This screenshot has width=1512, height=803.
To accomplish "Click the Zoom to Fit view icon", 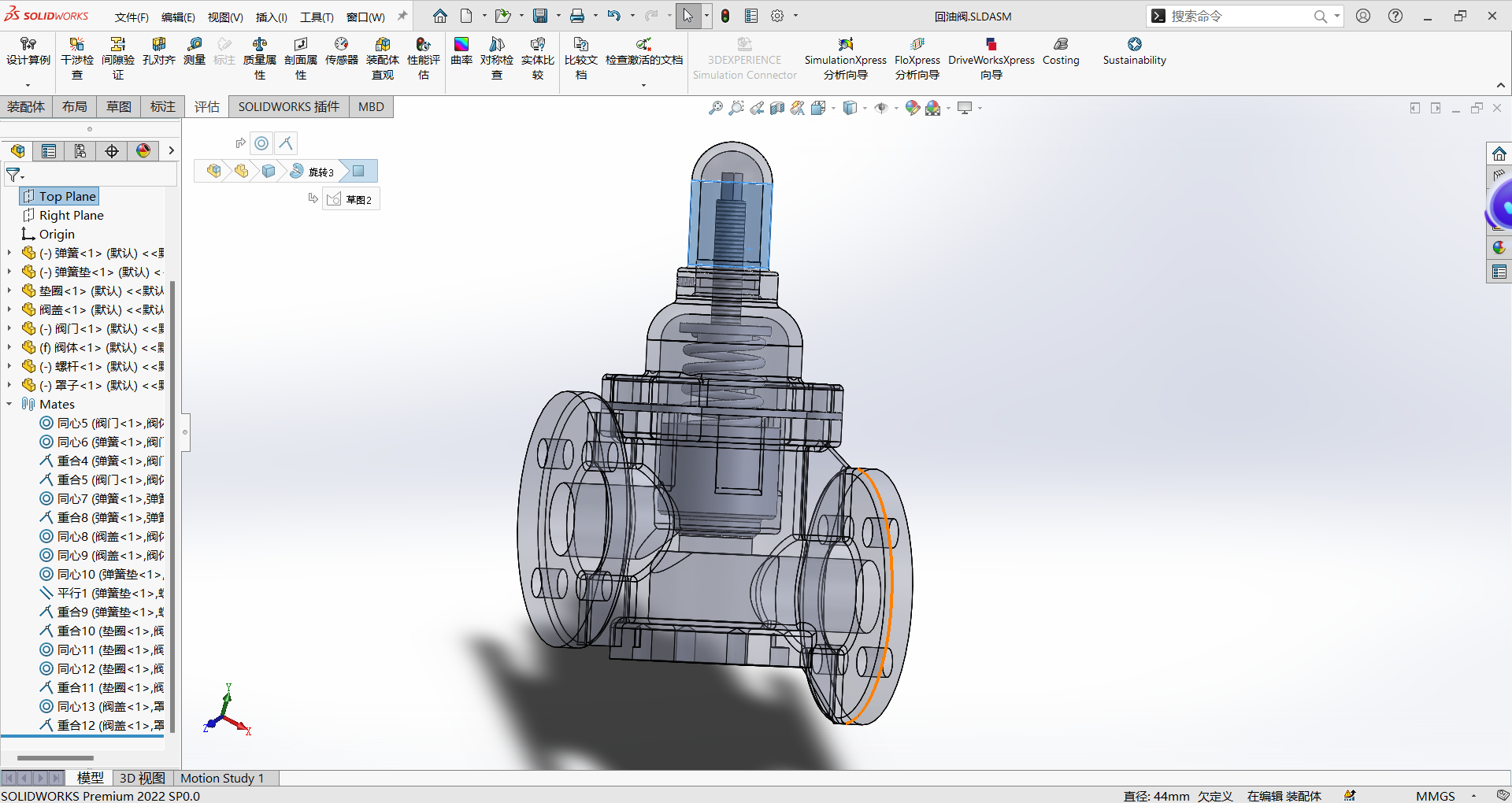I will (x=715, y=108).
